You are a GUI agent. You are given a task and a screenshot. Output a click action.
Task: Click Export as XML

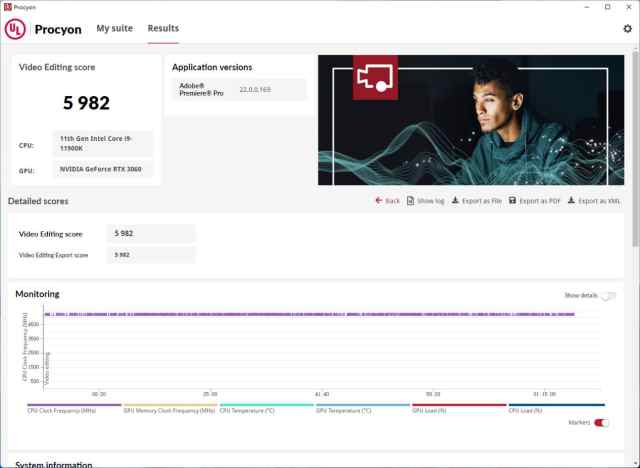pyautogui.click(x=594, y=201)
